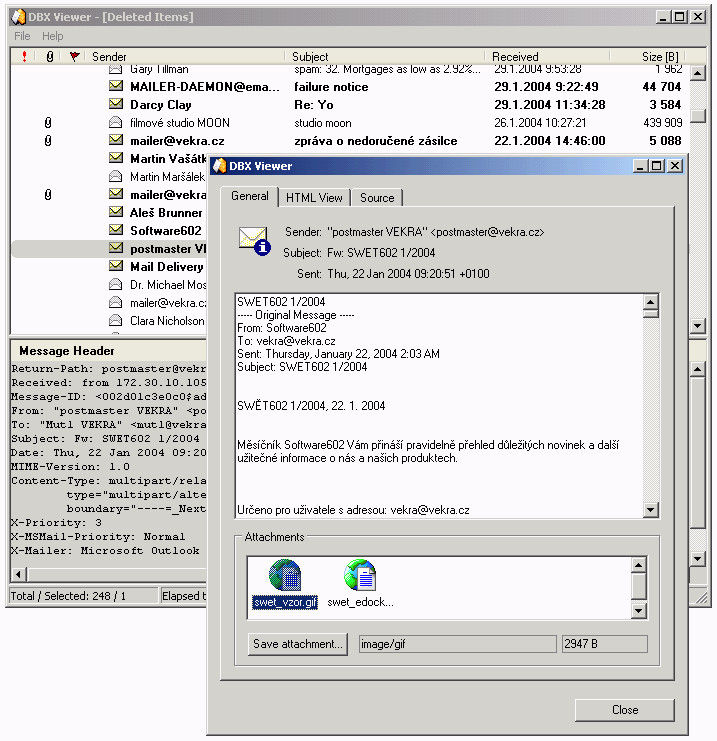Open the File menu

(22, 36)
